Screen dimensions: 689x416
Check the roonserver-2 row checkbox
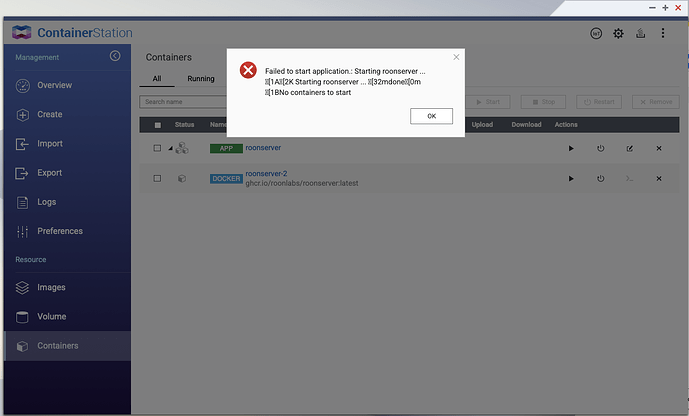(157, 178)
